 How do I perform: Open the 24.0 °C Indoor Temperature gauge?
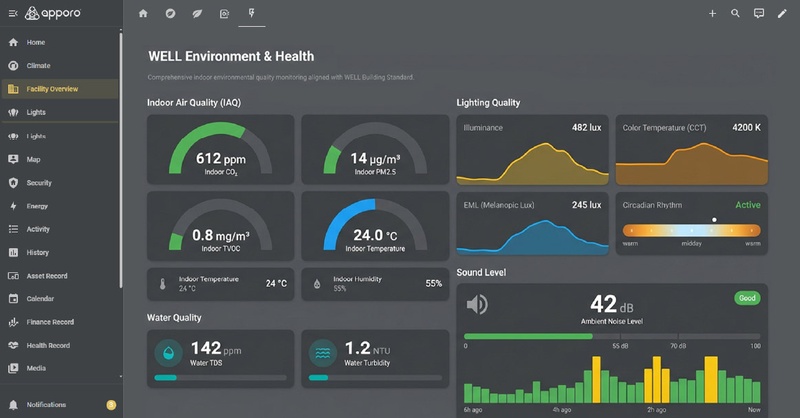pyautogui.click(x=375, y=226)
